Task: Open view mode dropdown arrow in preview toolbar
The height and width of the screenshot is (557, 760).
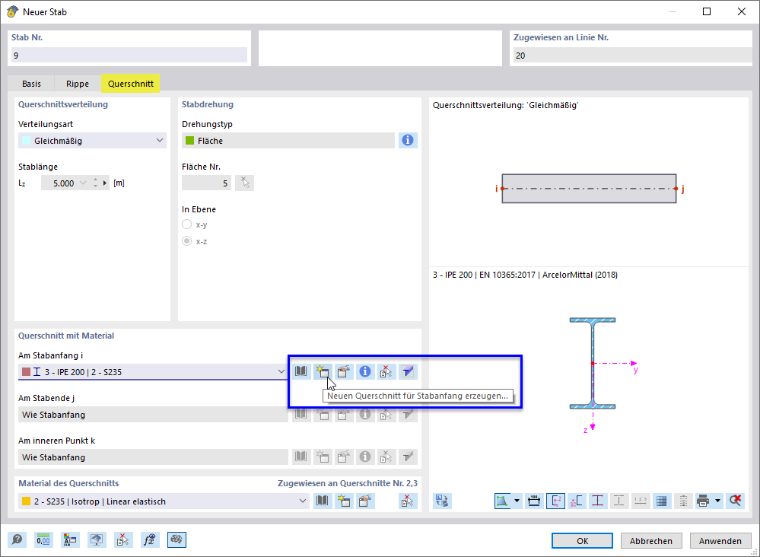Action: (517, 501)
